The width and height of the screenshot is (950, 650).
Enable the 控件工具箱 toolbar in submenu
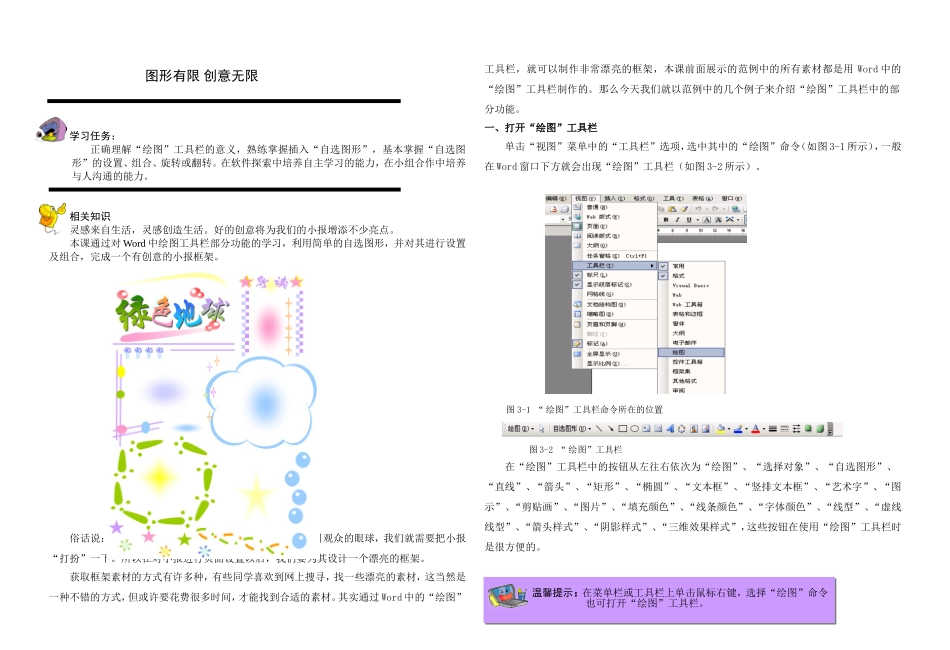pyautogui.click(x=692, y=362)
